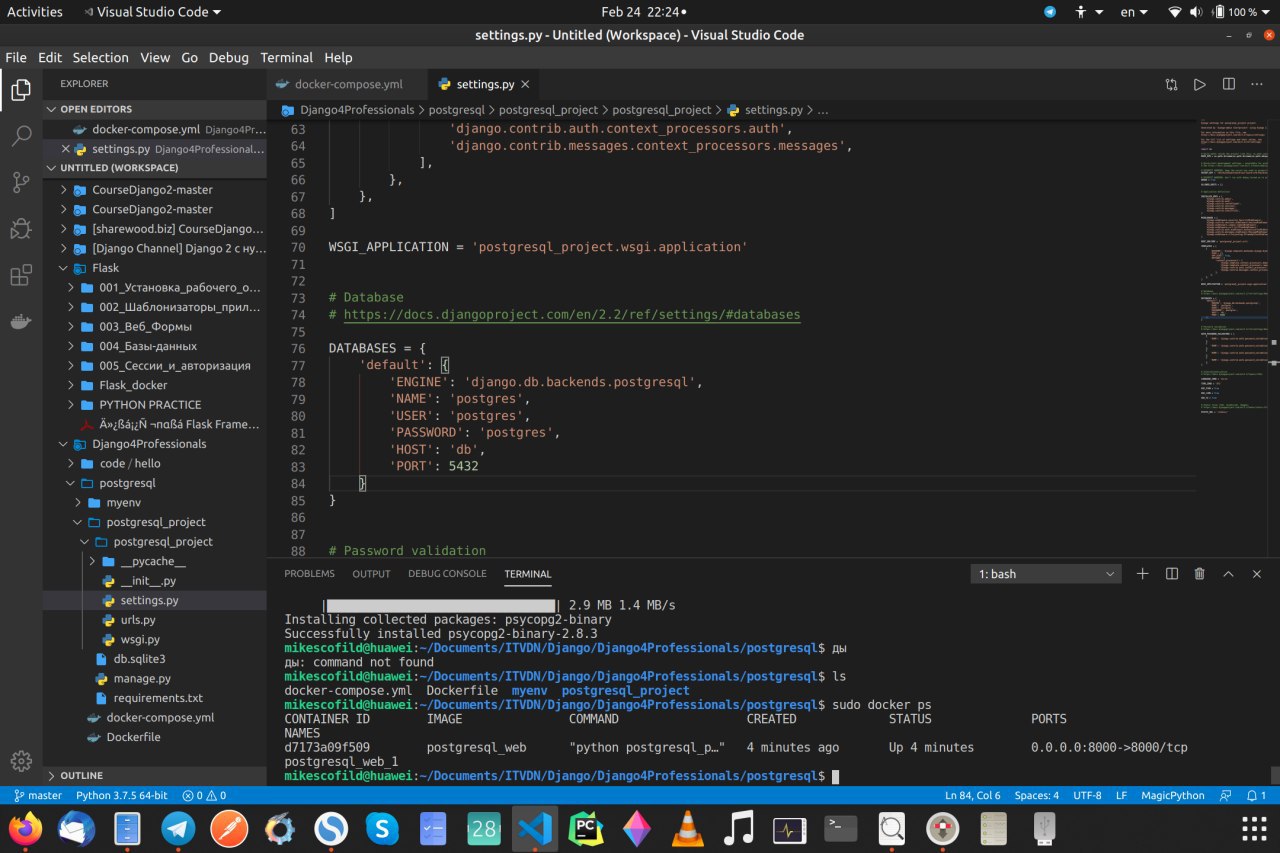This screenshot has width=1280, height=853.
Task: Split the editor to the right
Action: coord(1229,85)
